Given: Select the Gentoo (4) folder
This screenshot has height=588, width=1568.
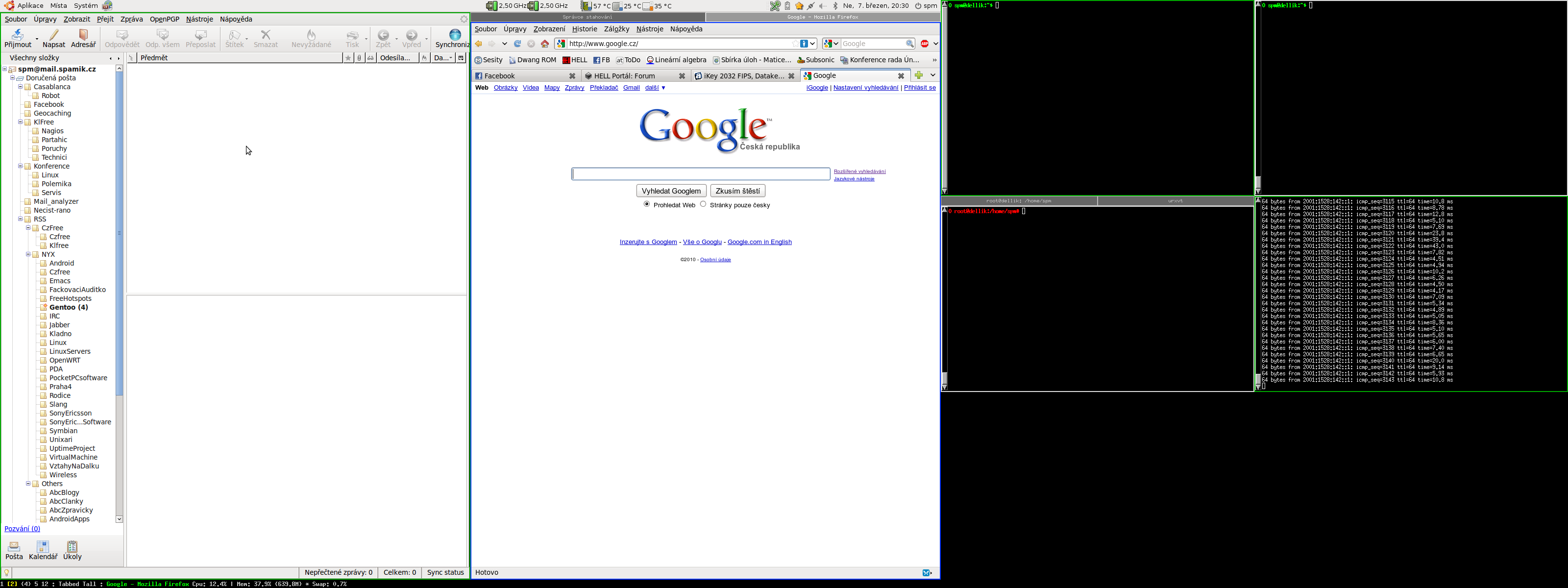Looking at the screenshot, I should pos(68,307).
